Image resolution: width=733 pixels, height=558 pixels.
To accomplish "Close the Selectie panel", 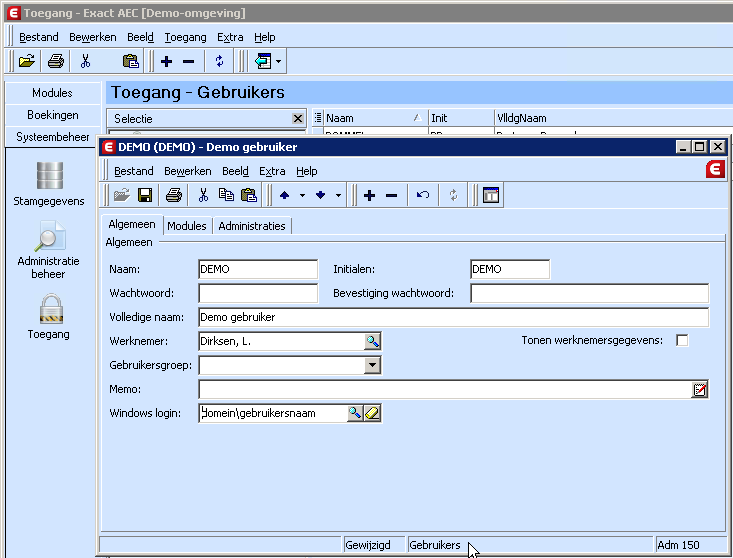I will 298,119.
